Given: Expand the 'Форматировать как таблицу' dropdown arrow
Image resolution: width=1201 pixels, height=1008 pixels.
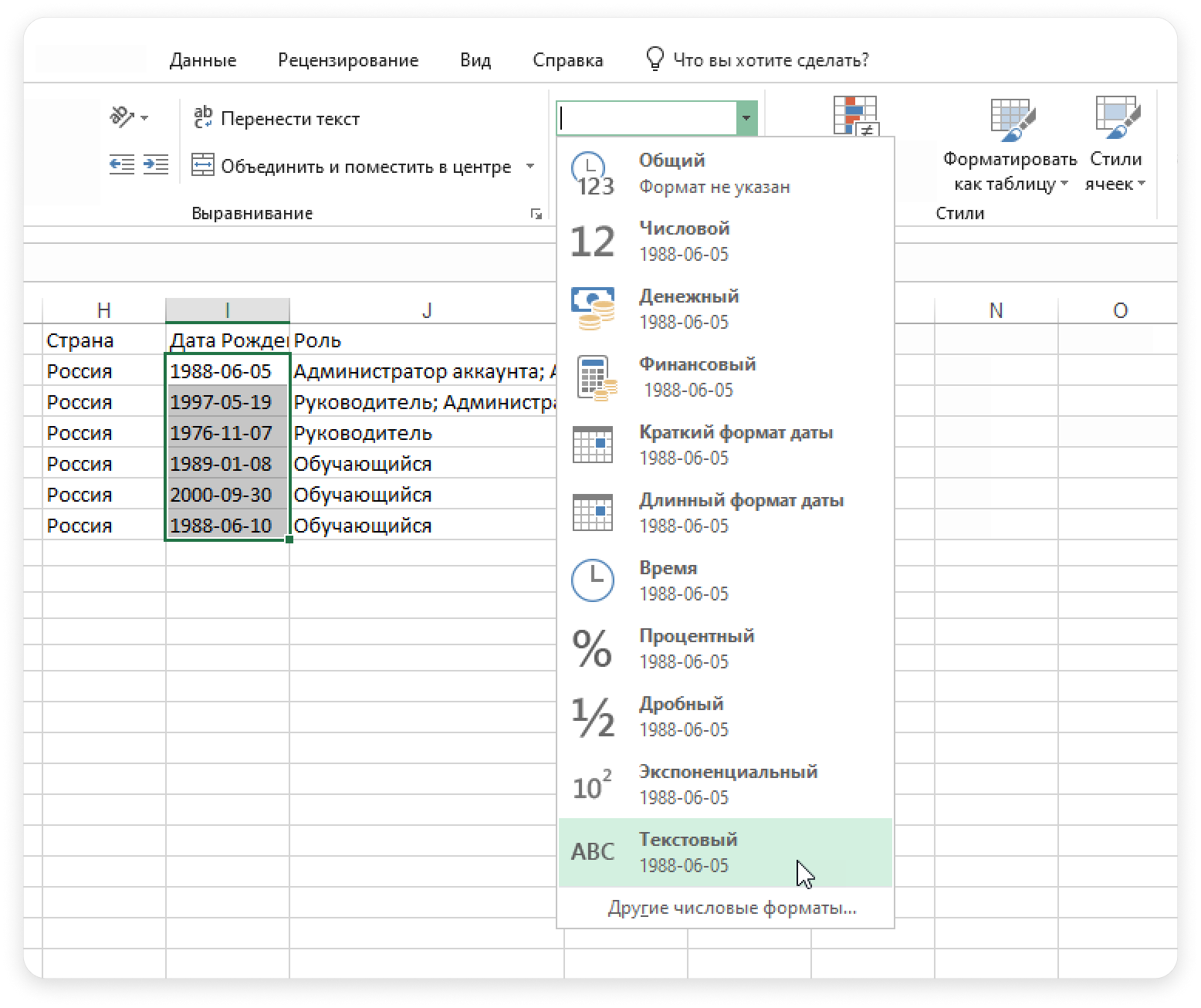Looking at the screenshot, I should 1064,184.
